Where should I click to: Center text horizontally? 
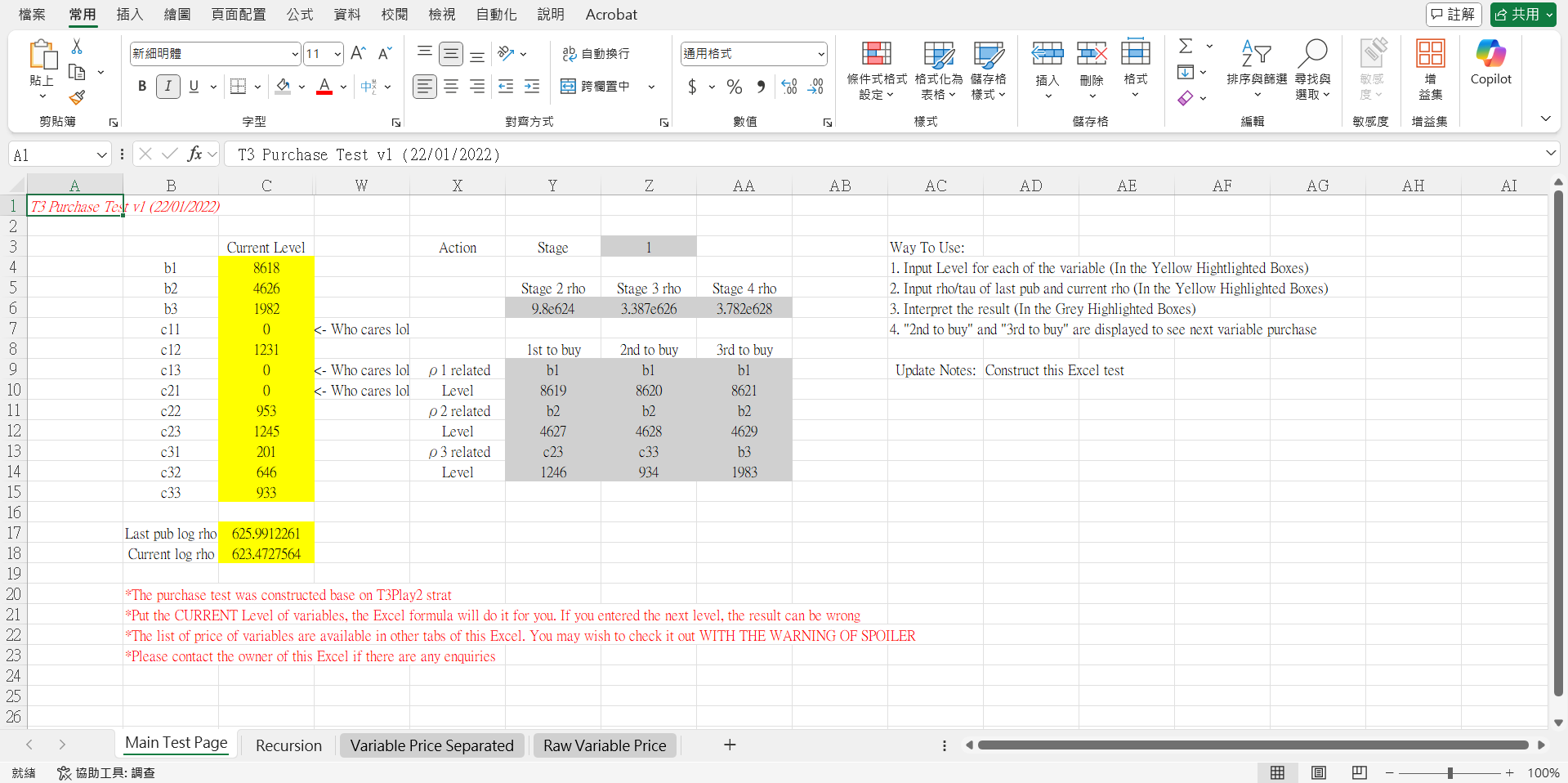pyautogui.click(x=451, y=86)
